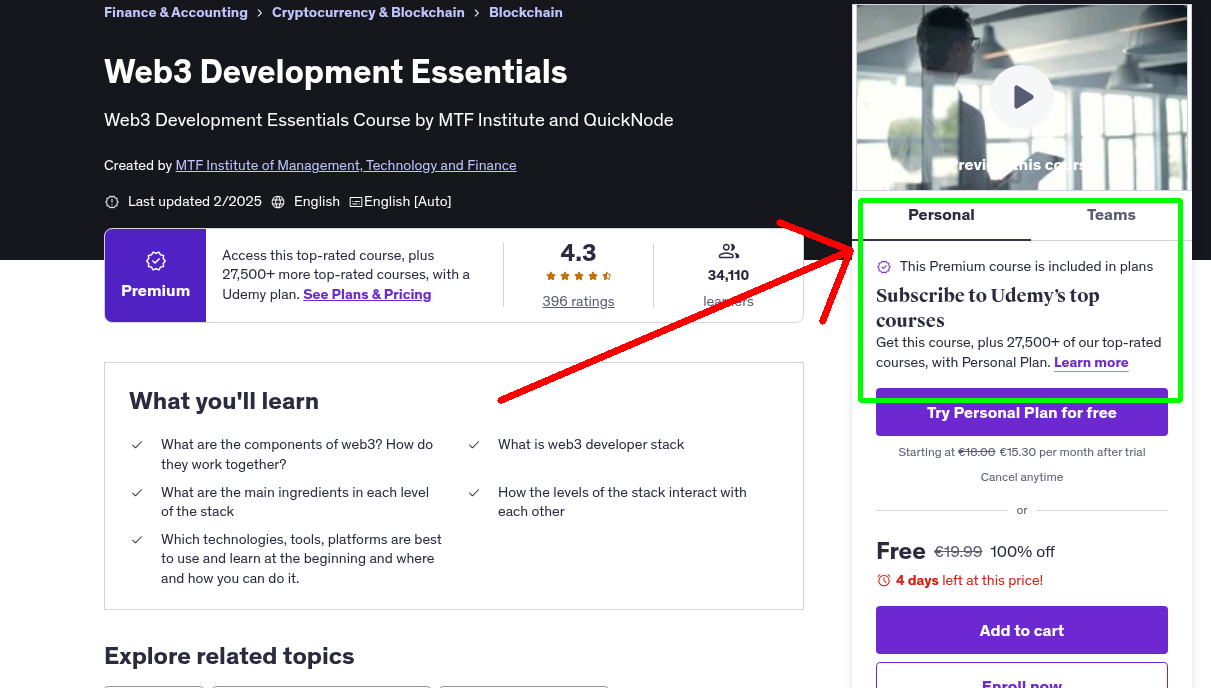Viewport: 1211px width, 688px height.
Task: Click 'English [Auto]' caption language text
Action: pyautogui.click(x=408, y=202)
